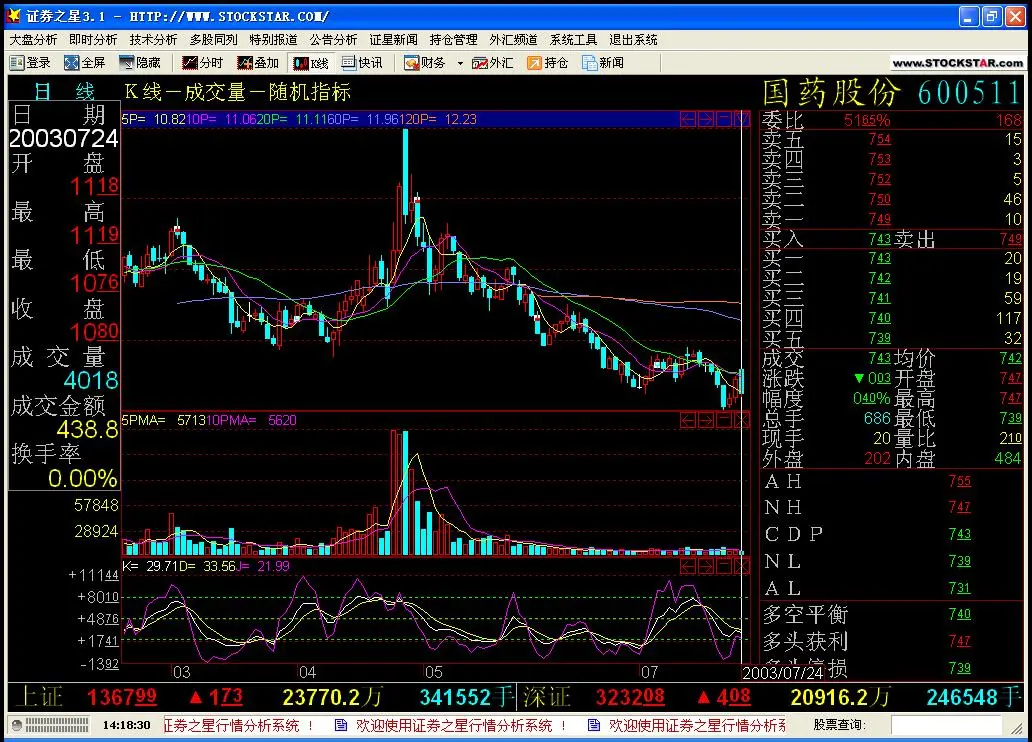Click minimize dash button in K-line panel header
1032x742 pixels.
[x=724, y=119]
